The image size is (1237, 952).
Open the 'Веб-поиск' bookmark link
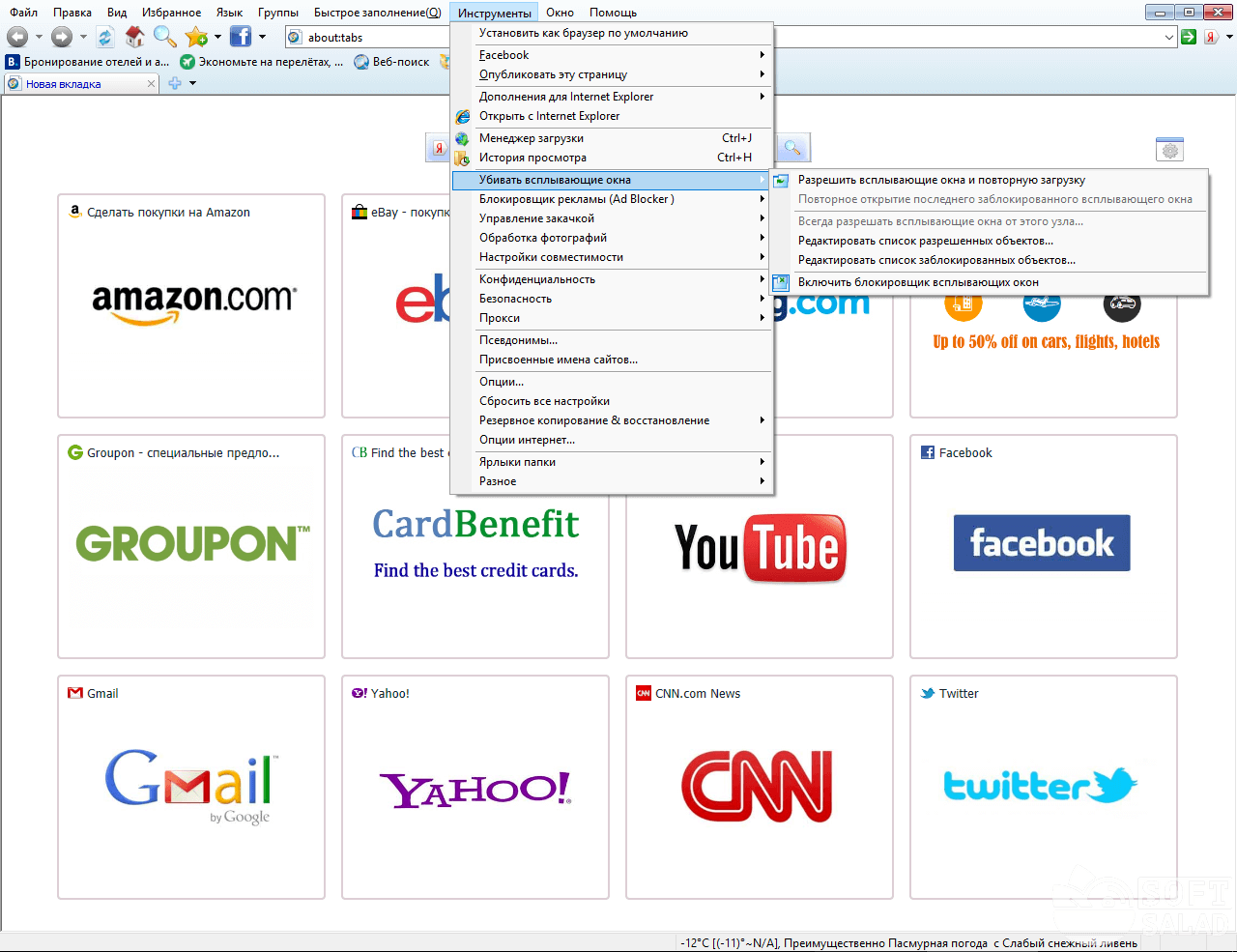(400, 62)
